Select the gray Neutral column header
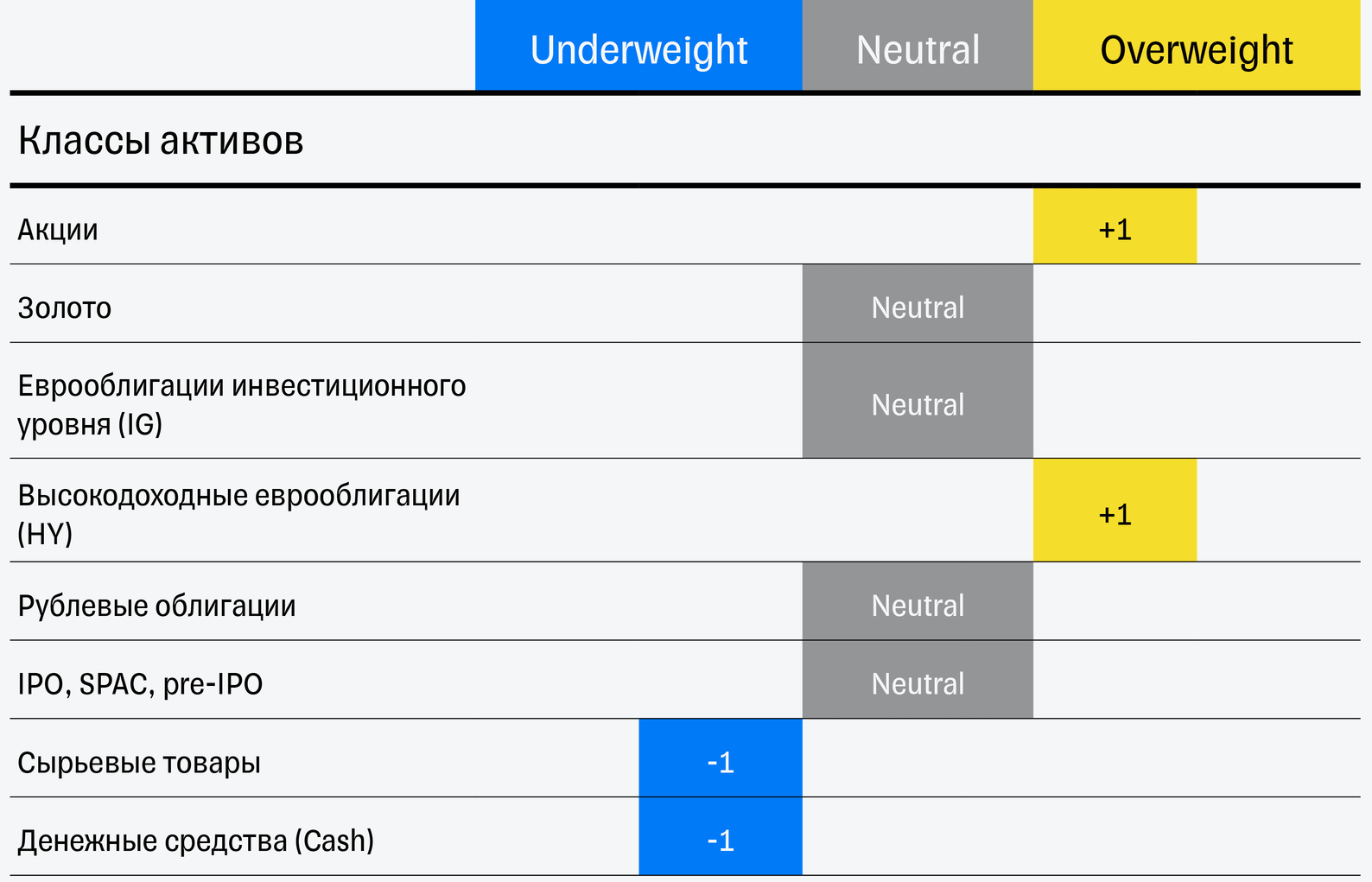The height and width of the screenshot is (882, 1372). click(x=918, y=49)
